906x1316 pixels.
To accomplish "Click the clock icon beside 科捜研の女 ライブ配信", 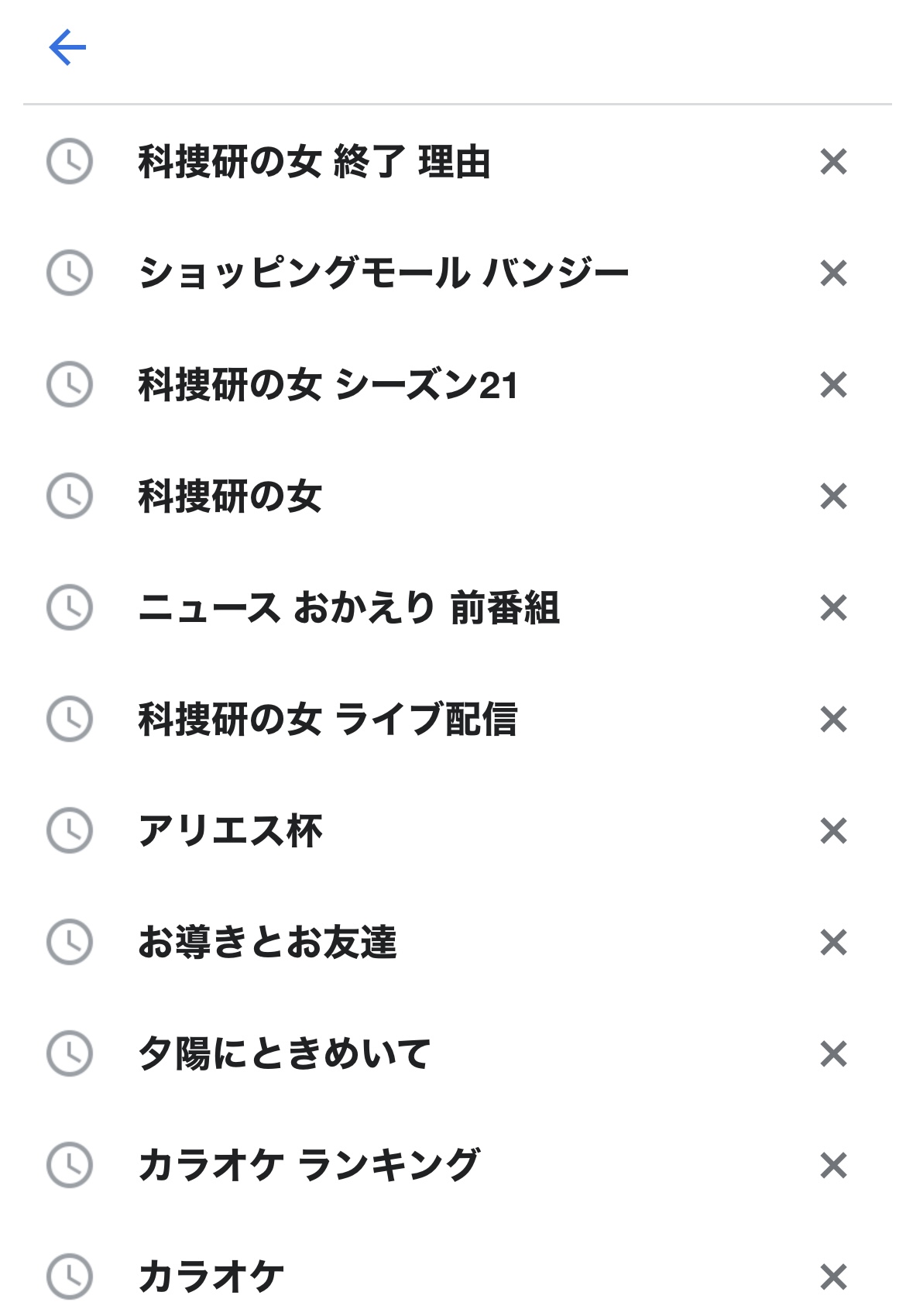I will (70, 720).
